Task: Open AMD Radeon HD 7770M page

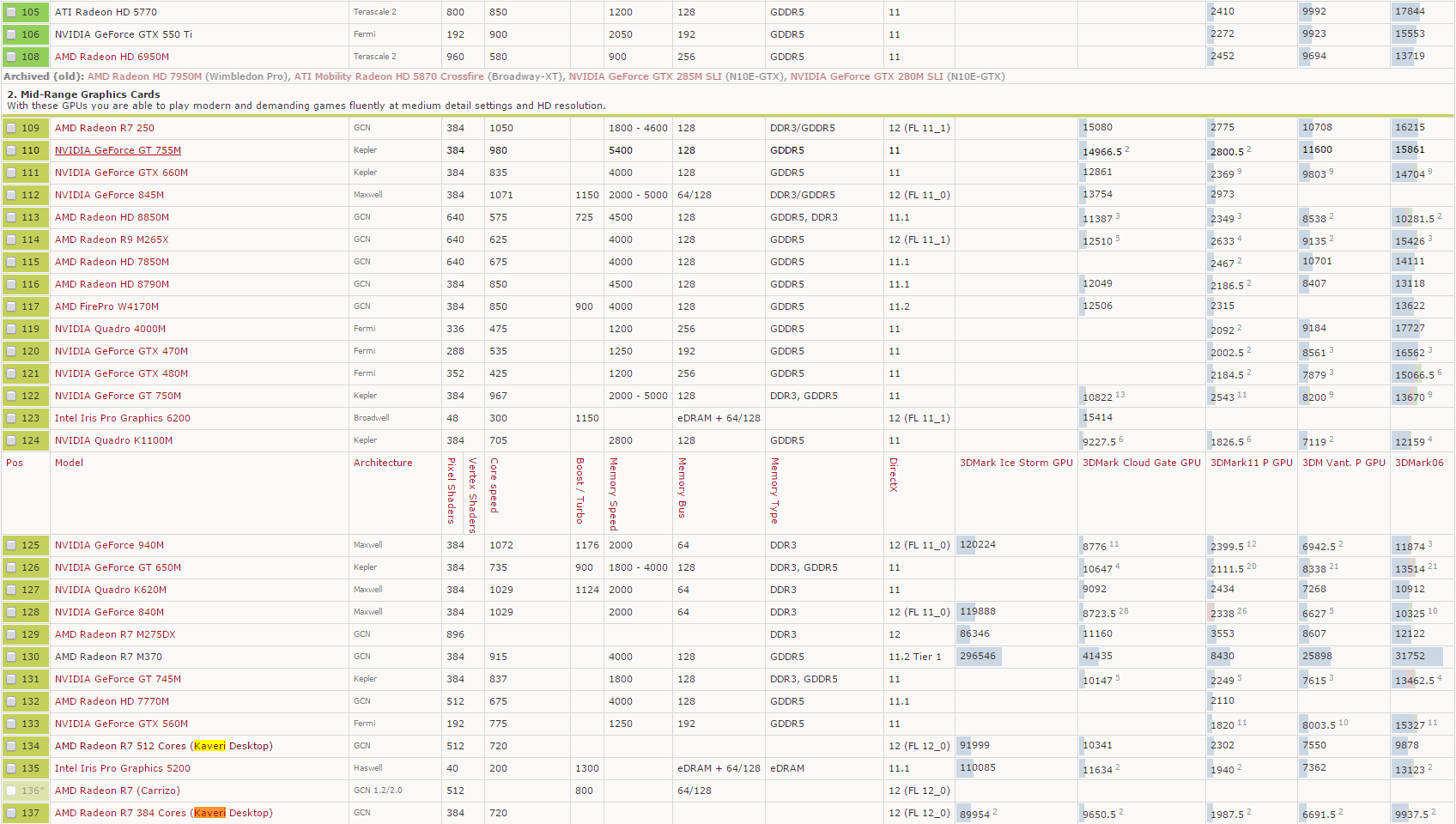Action: coord(112,701)
